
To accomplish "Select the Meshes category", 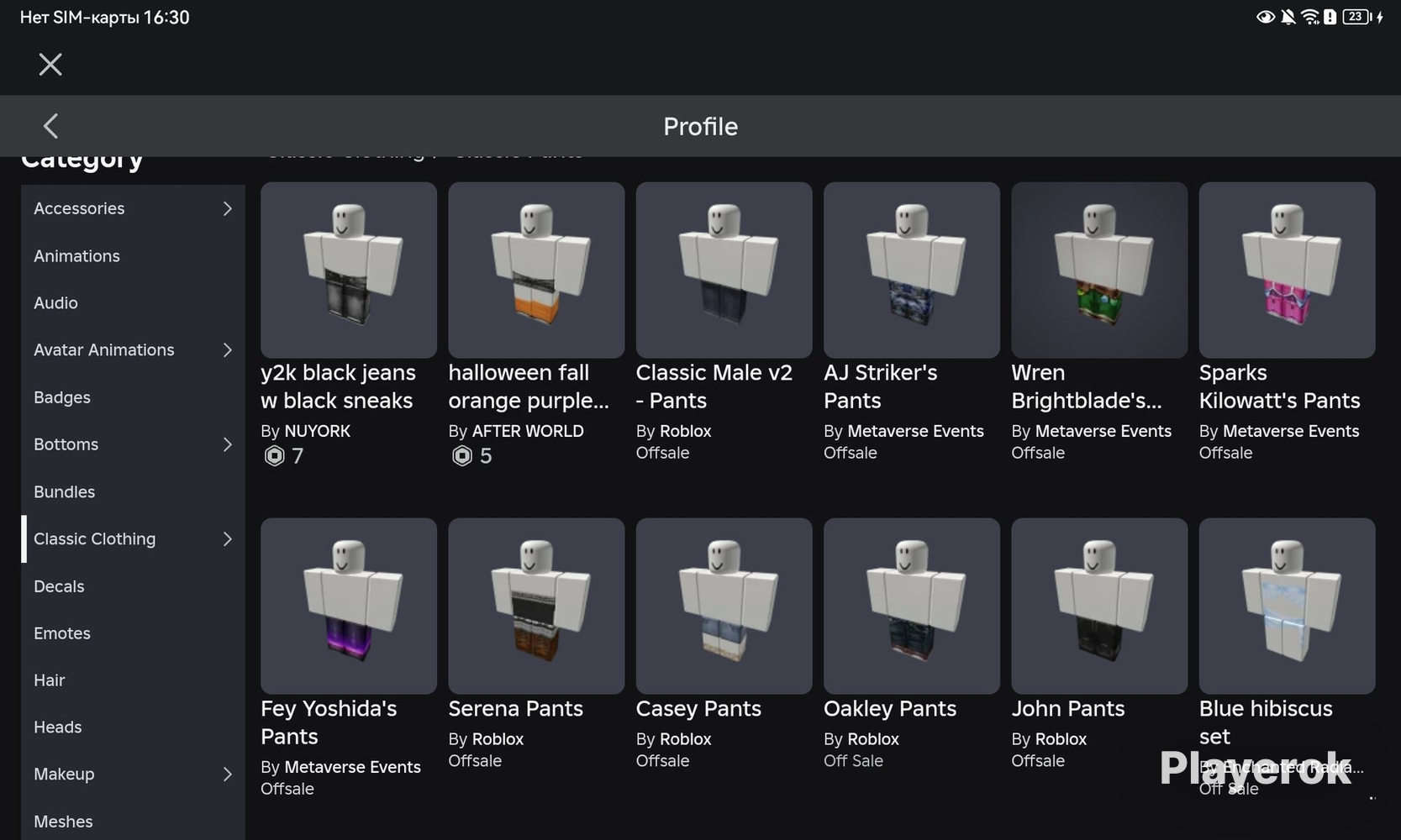I will [x=133, y=821].
